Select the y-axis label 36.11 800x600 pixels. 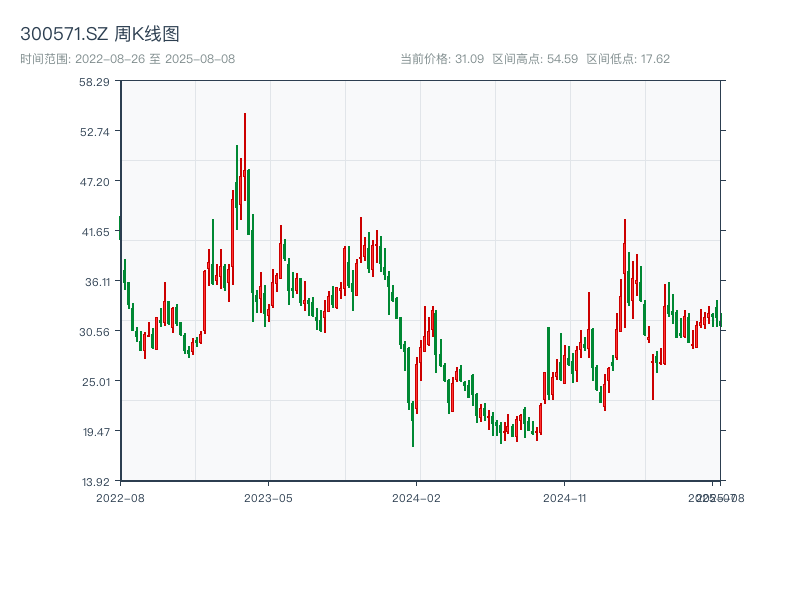coord(97,282)
